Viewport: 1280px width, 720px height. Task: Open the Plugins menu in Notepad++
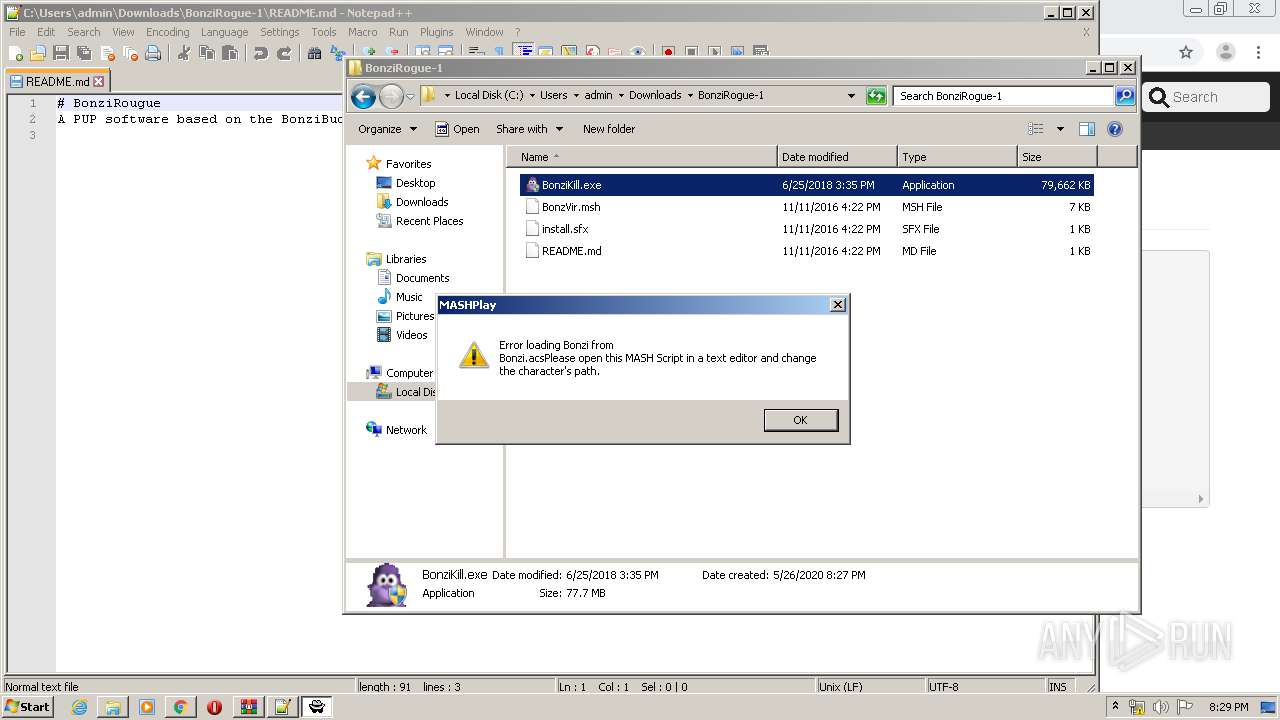click(x=436, y=32)
